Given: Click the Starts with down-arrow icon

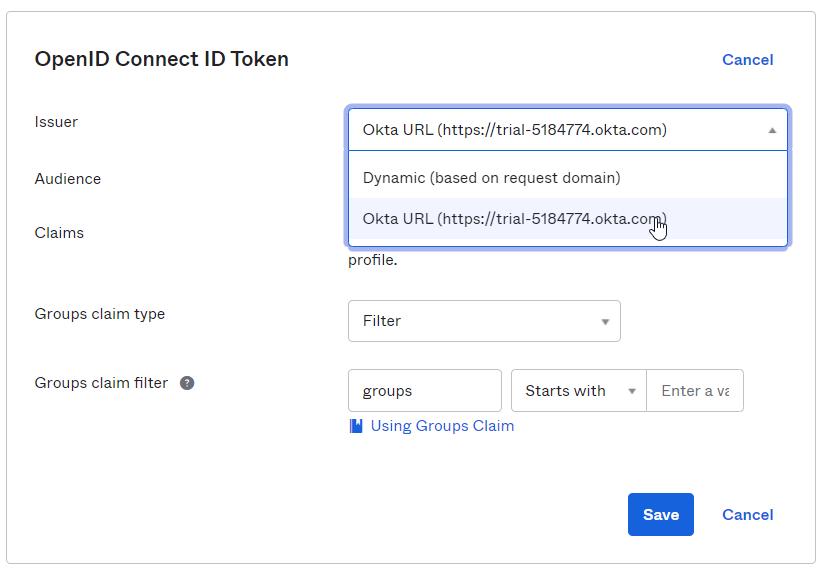Looking at the screenshot, I should coord(632,391).
